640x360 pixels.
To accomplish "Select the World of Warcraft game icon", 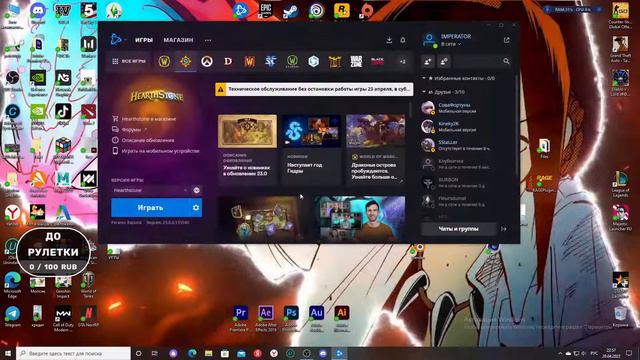I will point(164,61).
